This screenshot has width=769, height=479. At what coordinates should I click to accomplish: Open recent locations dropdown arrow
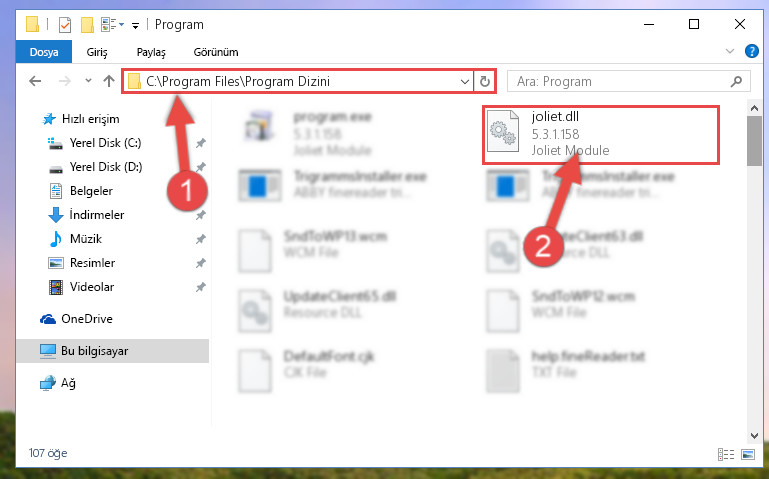click(x=88, y=81)
